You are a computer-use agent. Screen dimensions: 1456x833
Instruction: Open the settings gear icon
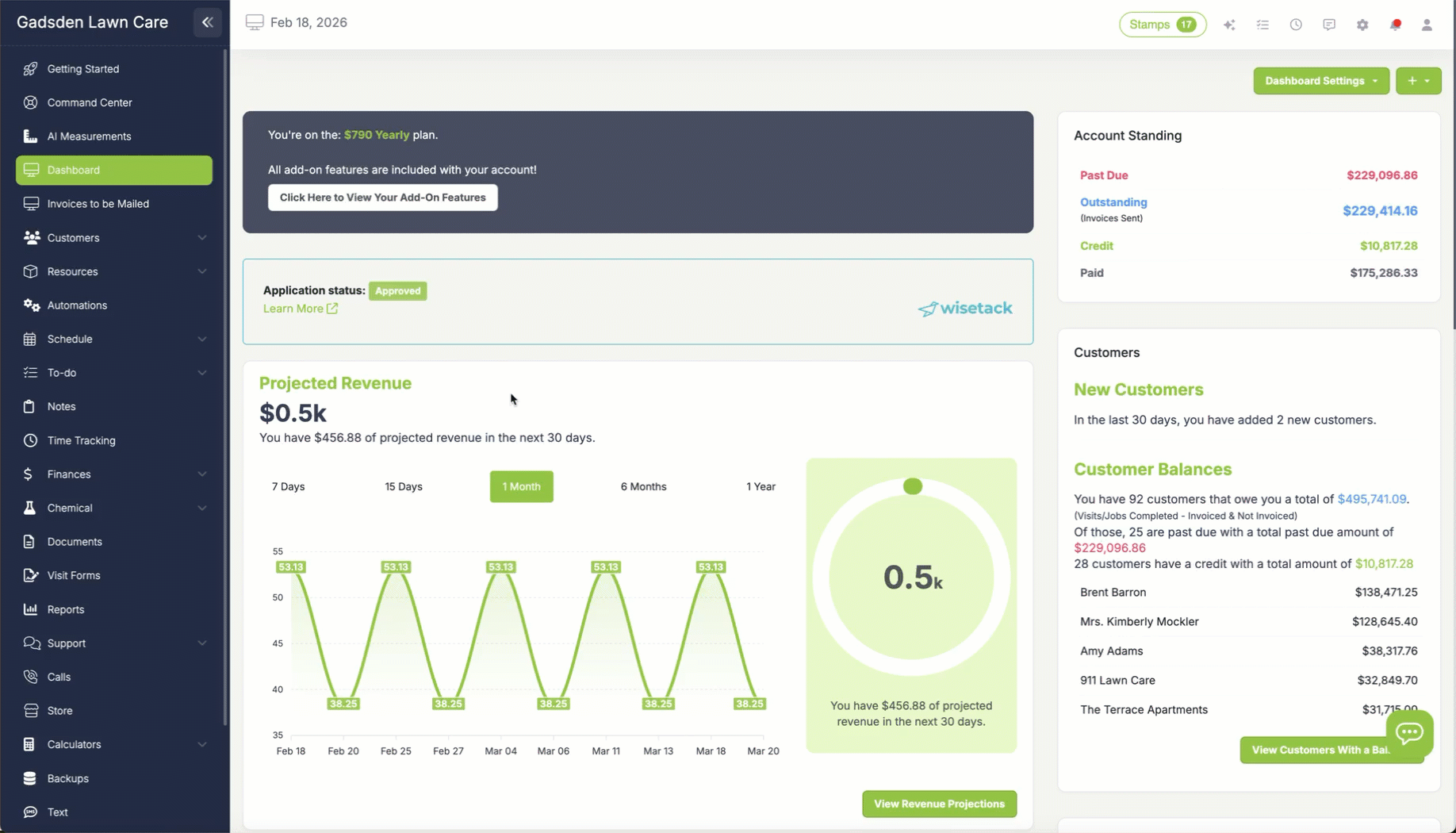click(x=1362, y=25)
